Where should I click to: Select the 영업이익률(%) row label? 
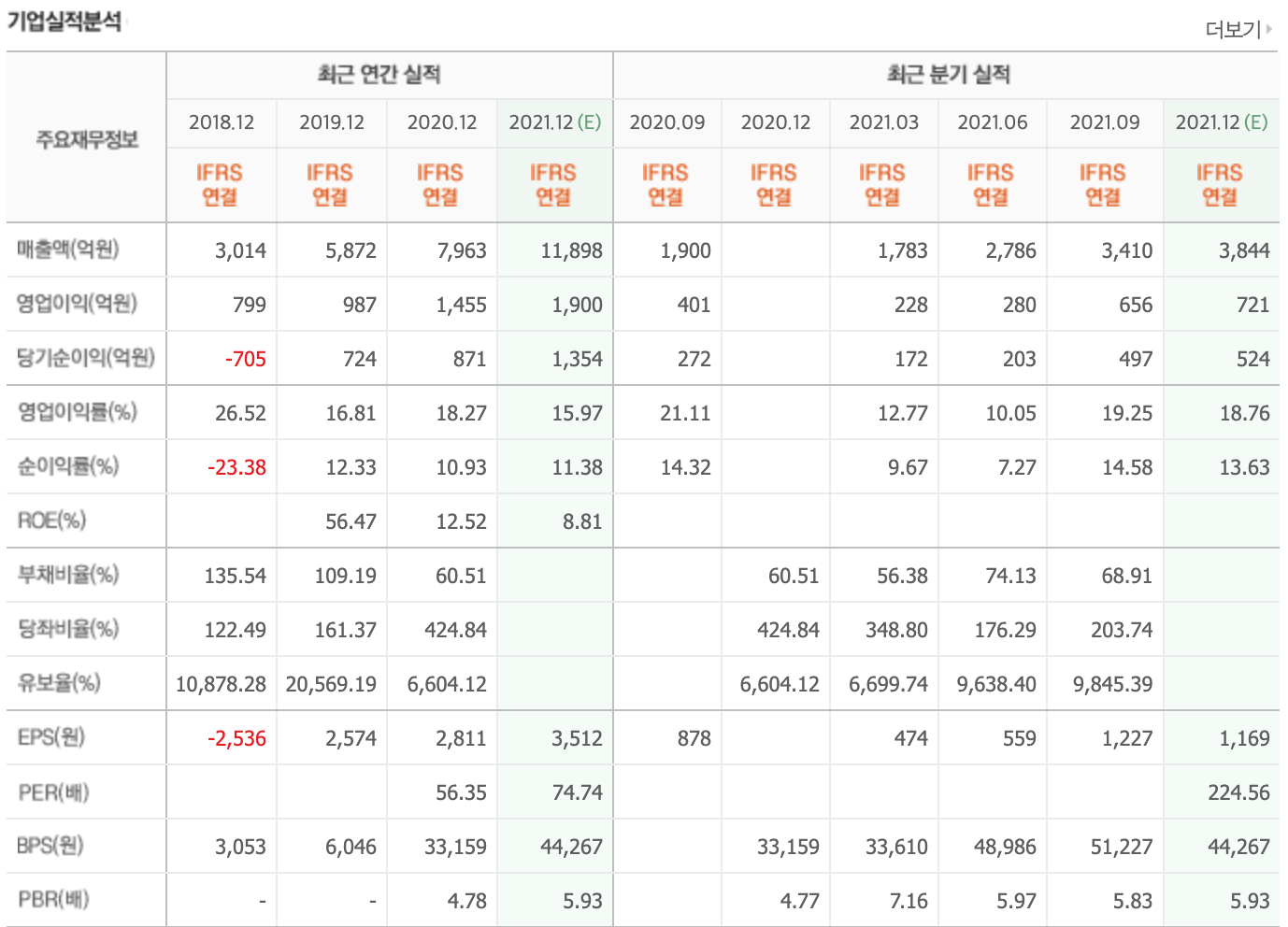pos(77,412)
